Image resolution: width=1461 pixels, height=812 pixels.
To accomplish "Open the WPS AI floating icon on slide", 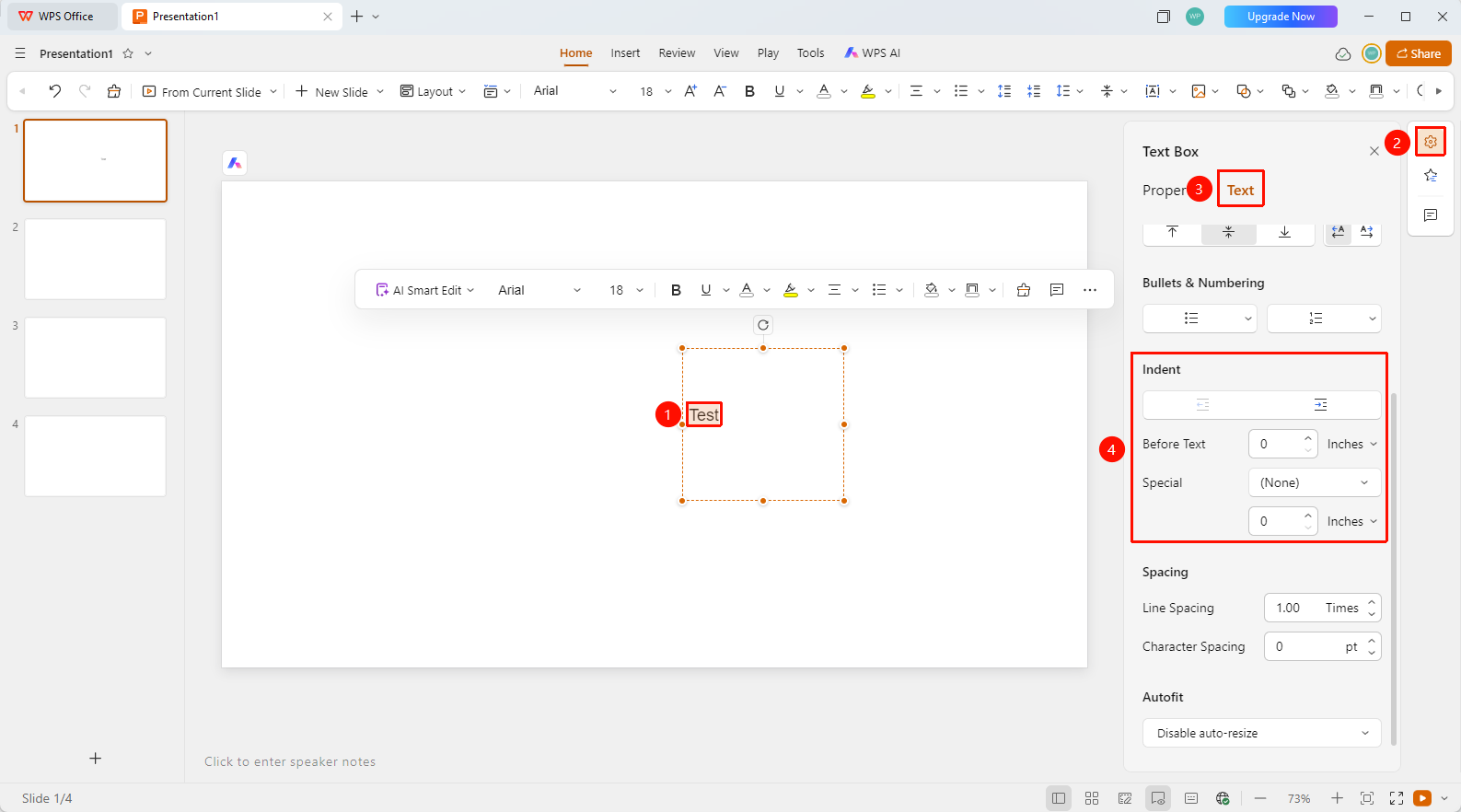I will [x=235, y=163].
